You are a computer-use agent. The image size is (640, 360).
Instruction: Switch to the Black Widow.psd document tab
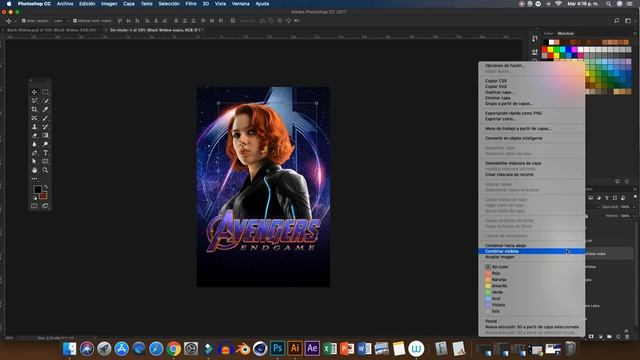[x=51, y=30]
